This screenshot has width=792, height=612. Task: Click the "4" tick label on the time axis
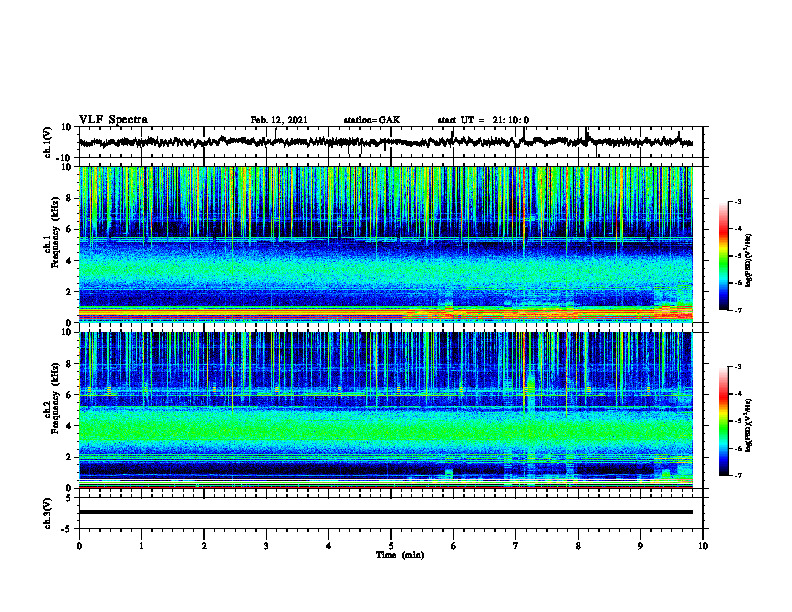click(329, 546)
